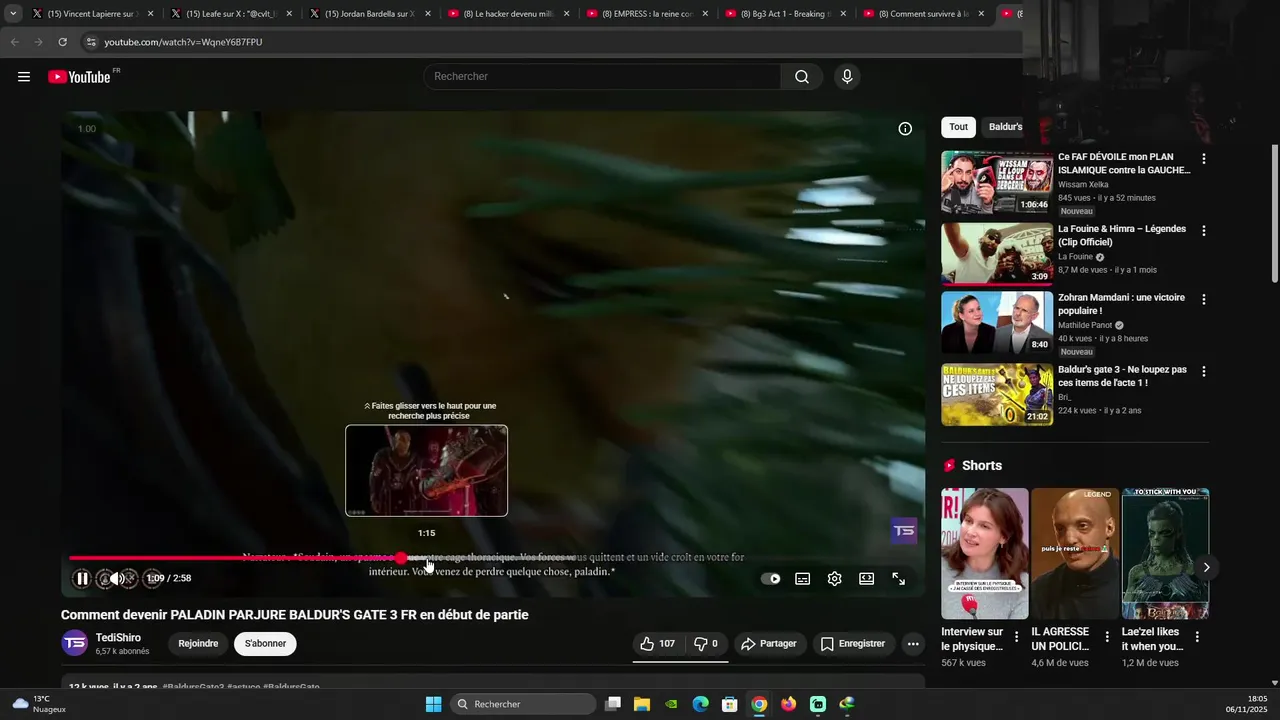Open Firefox from the taskbar
Image resolution: width=1280 pixels, height=720 pixels.
[789, 704]
